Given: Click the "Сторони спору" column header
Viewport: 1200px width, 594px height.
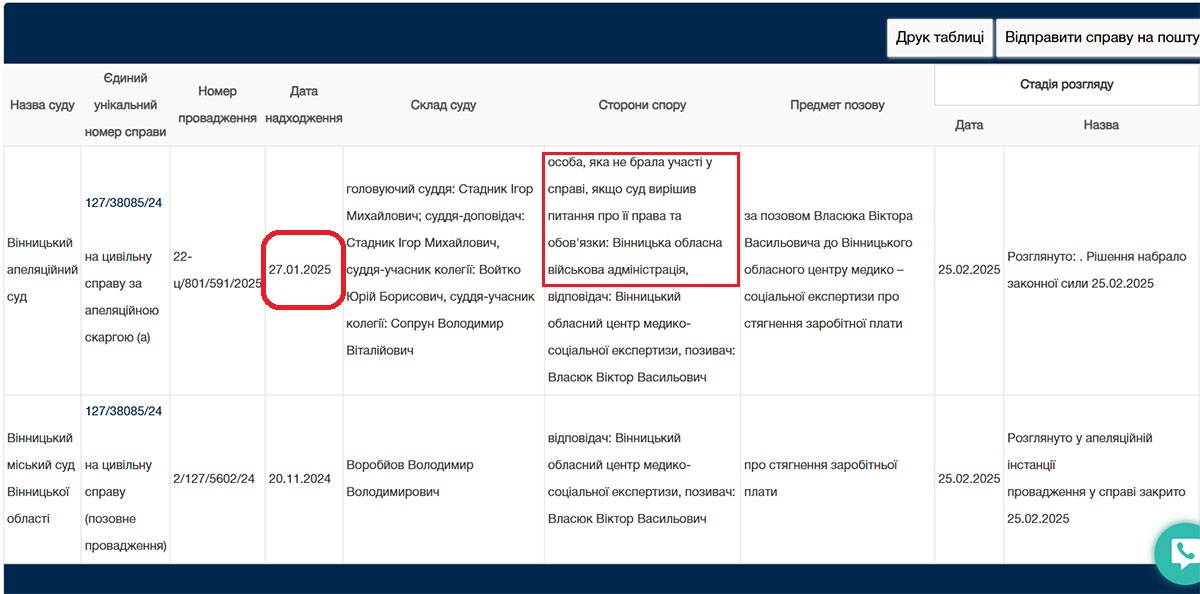Looking at the screenshot, I should click(x=640, y=103).
